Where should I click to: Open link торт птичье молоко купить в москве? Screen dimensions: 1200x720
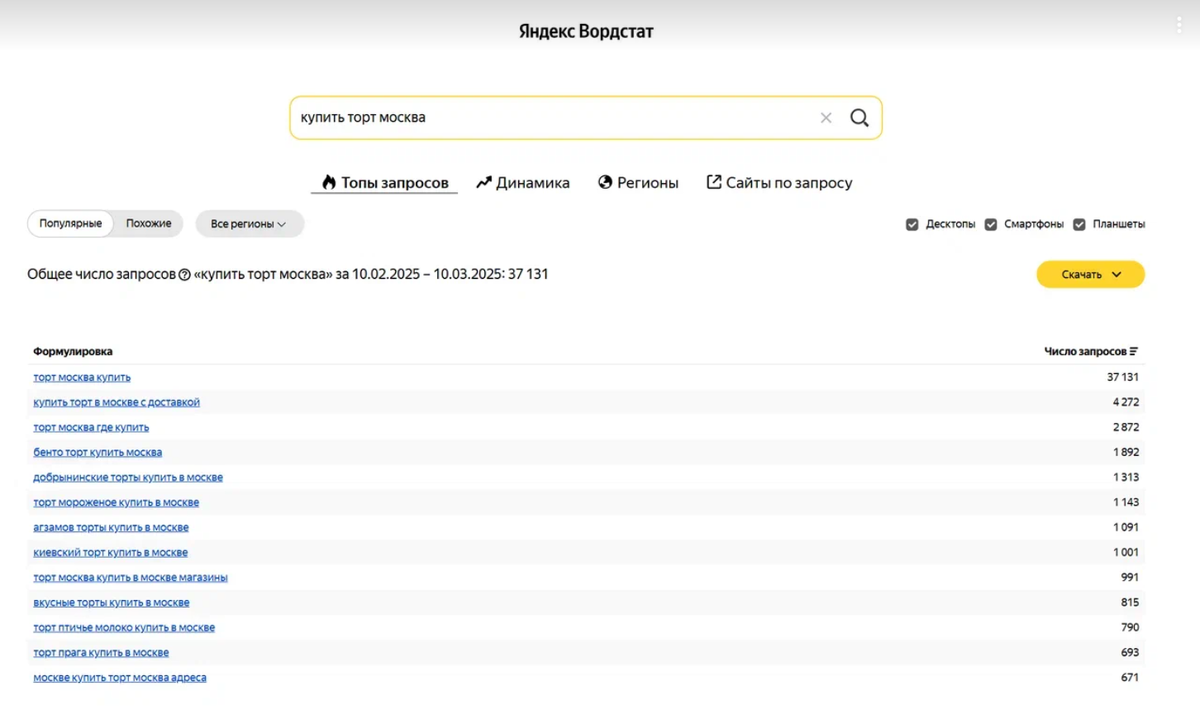point(124,627)
